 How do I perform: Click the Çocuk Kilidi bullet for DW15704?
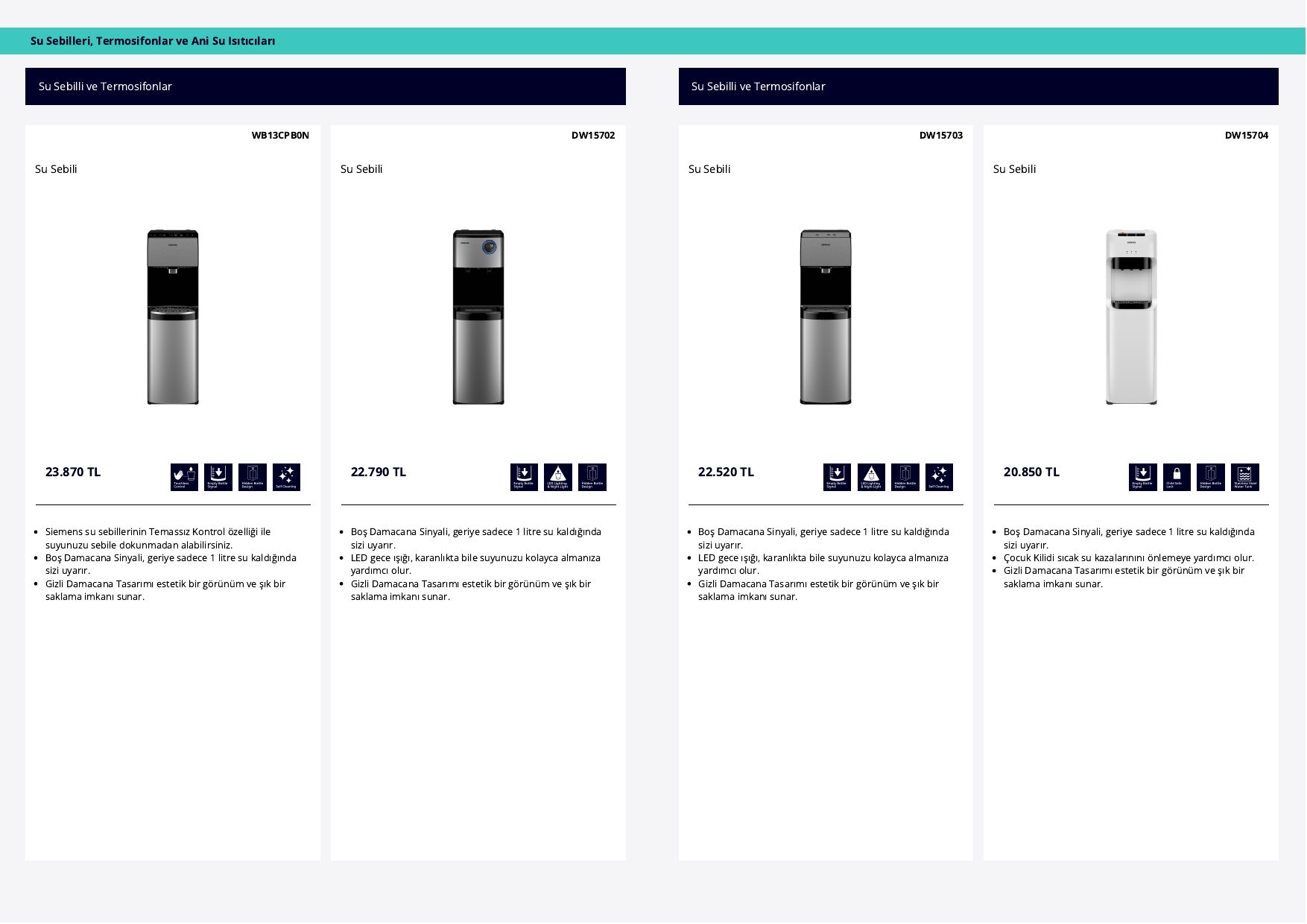click(1129, 558)
